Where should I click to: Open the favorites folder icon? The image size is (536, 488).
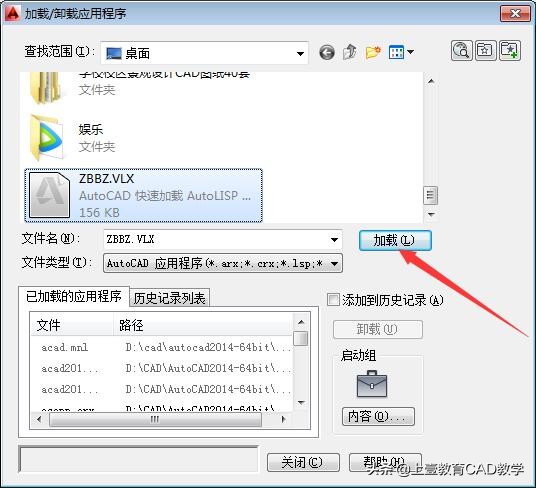pyautogui.click(x=485, y=51)
